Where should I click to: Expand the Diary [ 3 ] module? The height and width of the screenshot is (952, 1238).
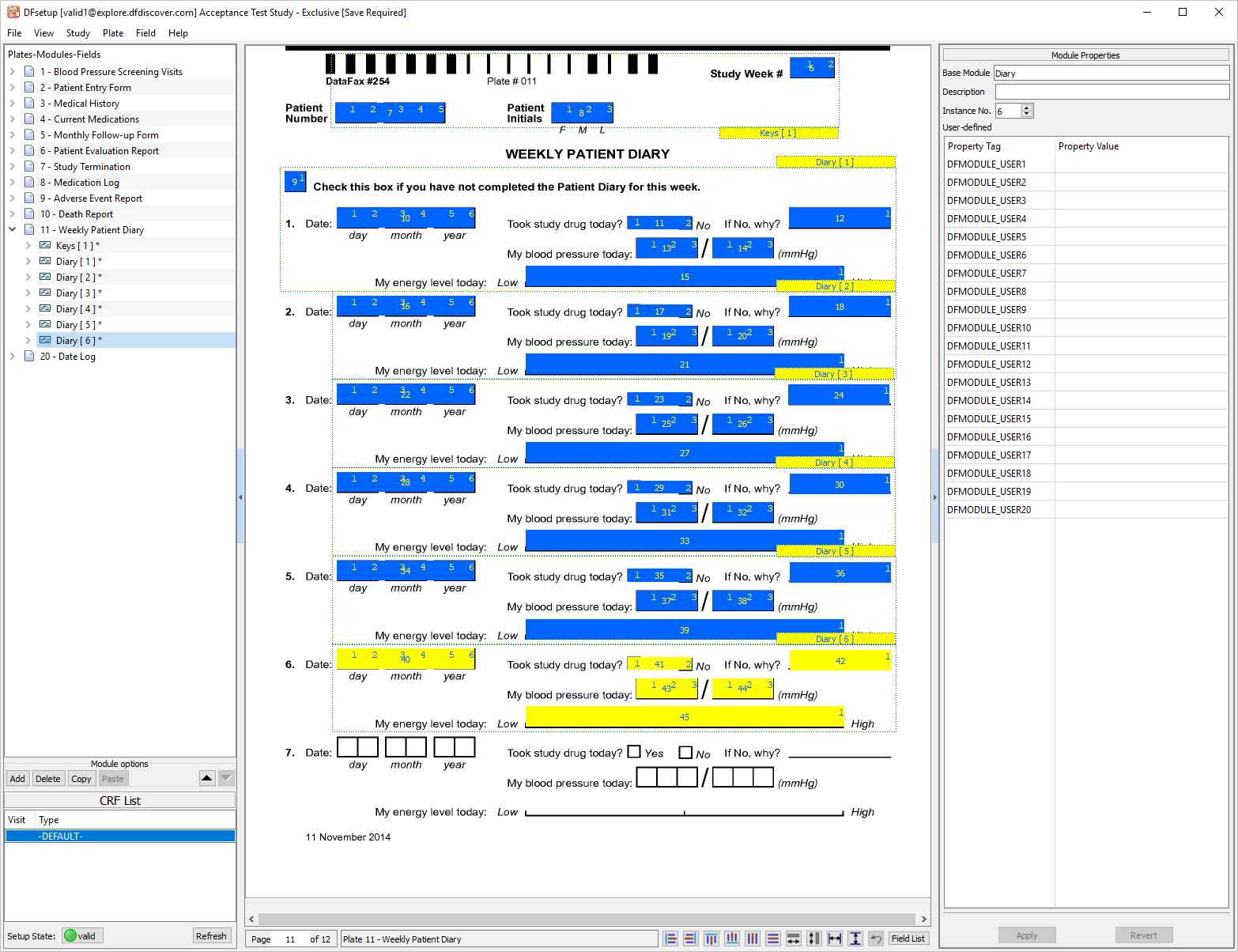pos(28,293)
